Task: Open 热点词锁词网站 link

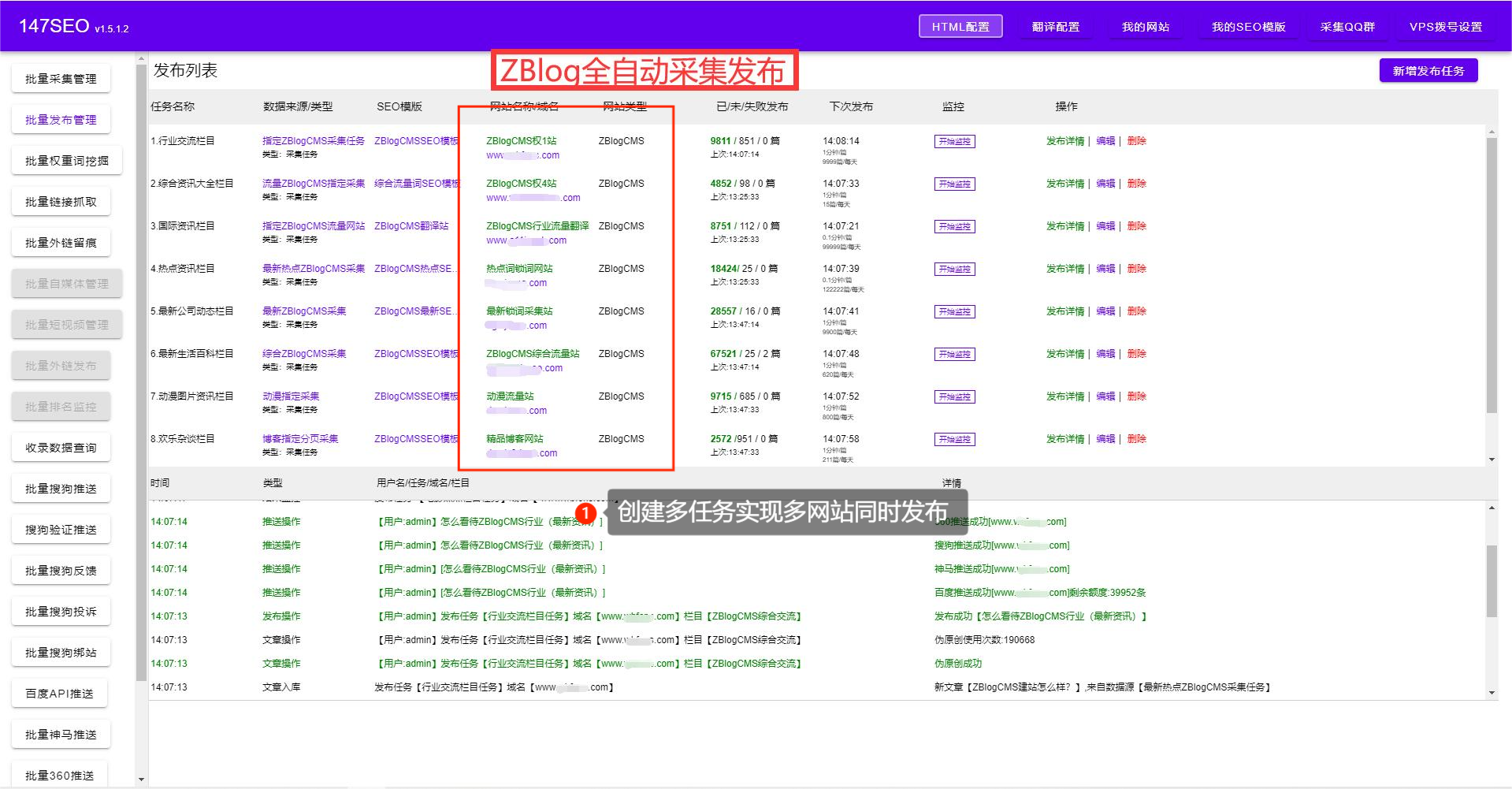Action: [519, 269]
